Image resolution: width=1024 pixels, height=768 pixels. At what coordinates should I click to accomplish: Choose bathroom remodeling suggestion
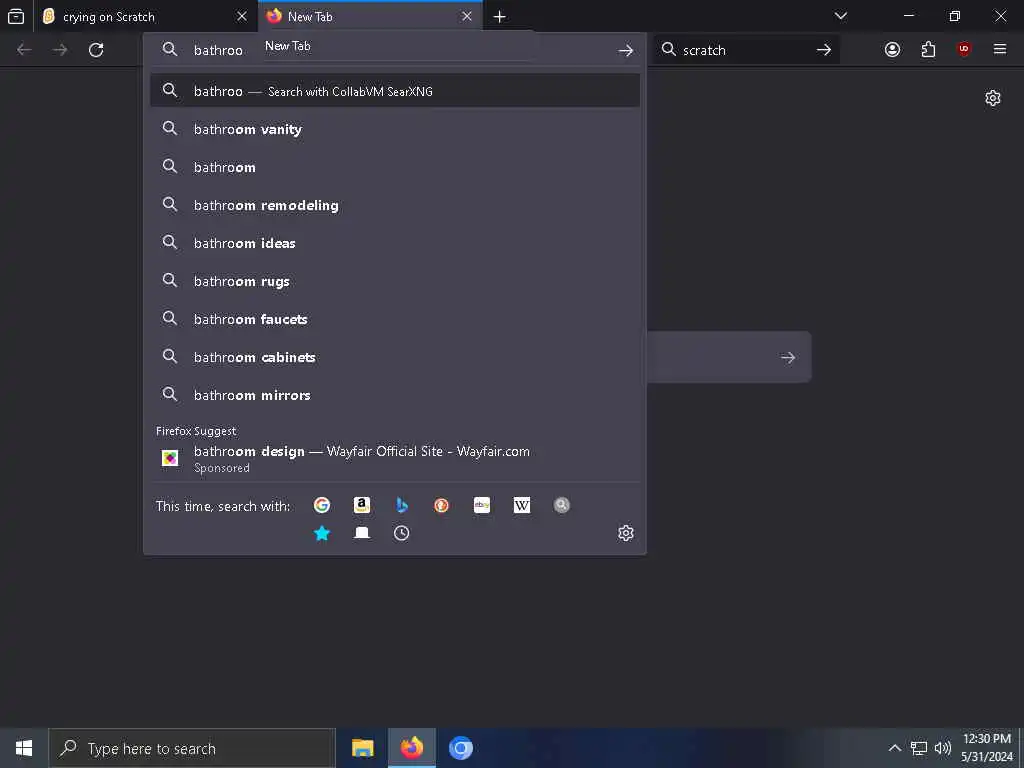click(394, 204)
